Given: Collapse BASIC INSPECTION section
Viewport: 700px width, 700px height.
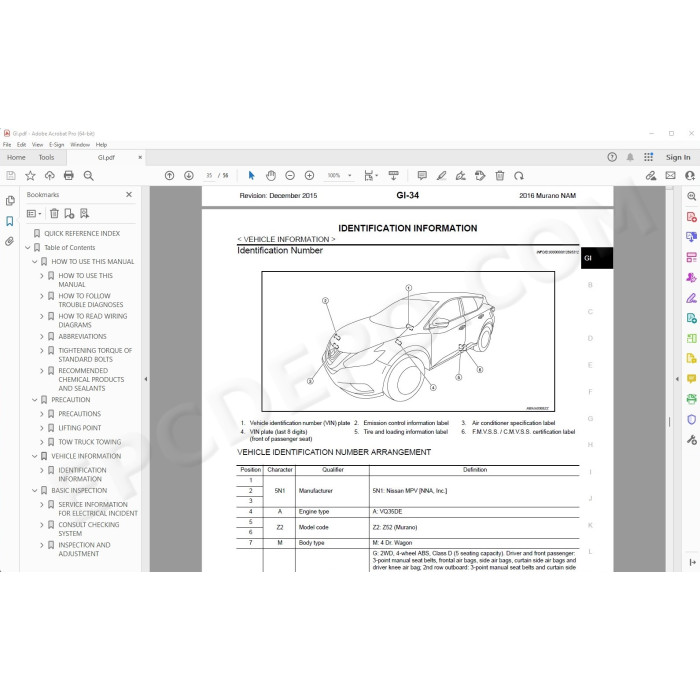Looking at the screenshot, I should [x=35, y=491].
